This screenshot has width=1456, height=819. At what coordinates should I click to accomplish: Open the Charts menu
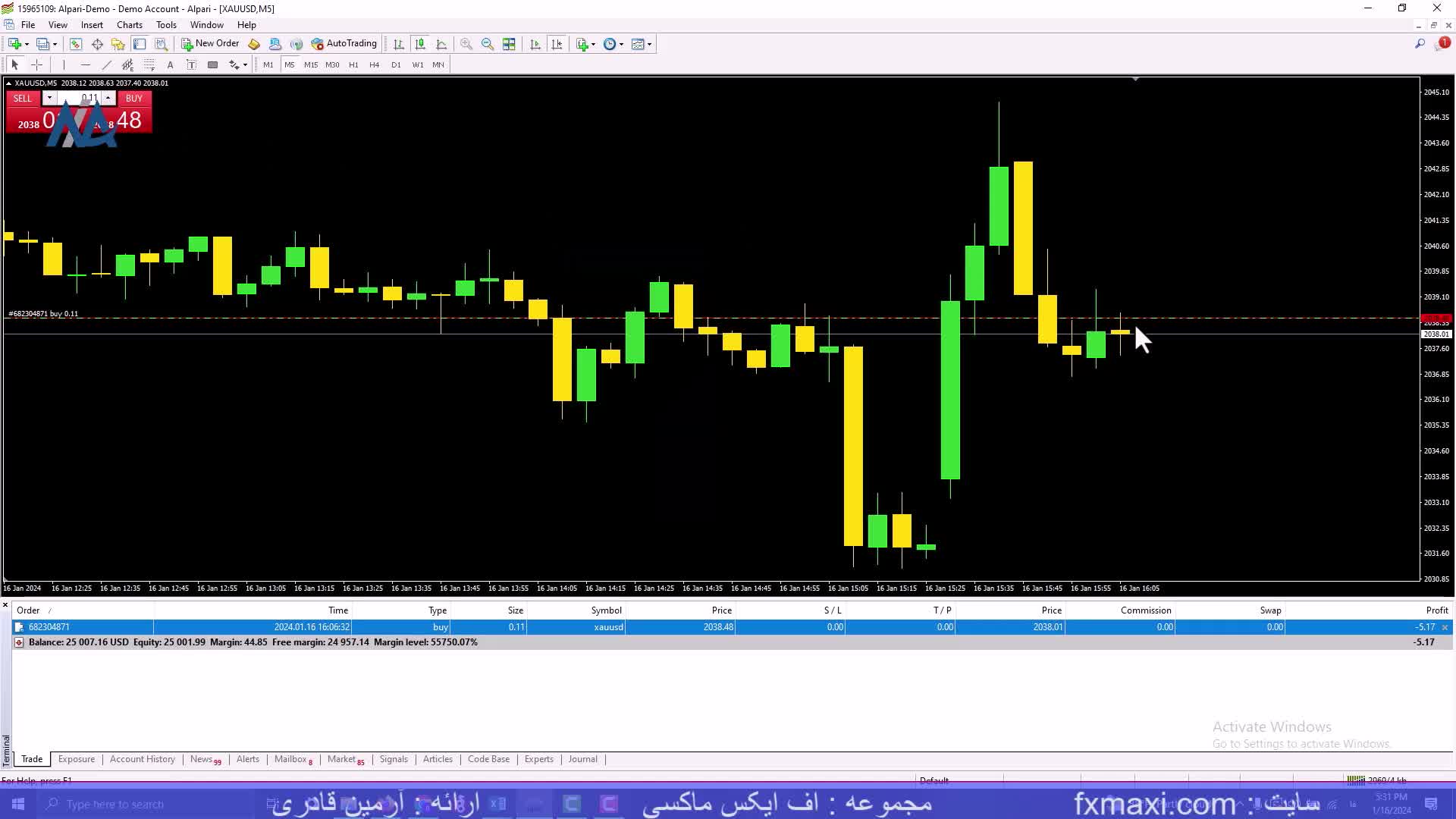[x=129, y=25]
